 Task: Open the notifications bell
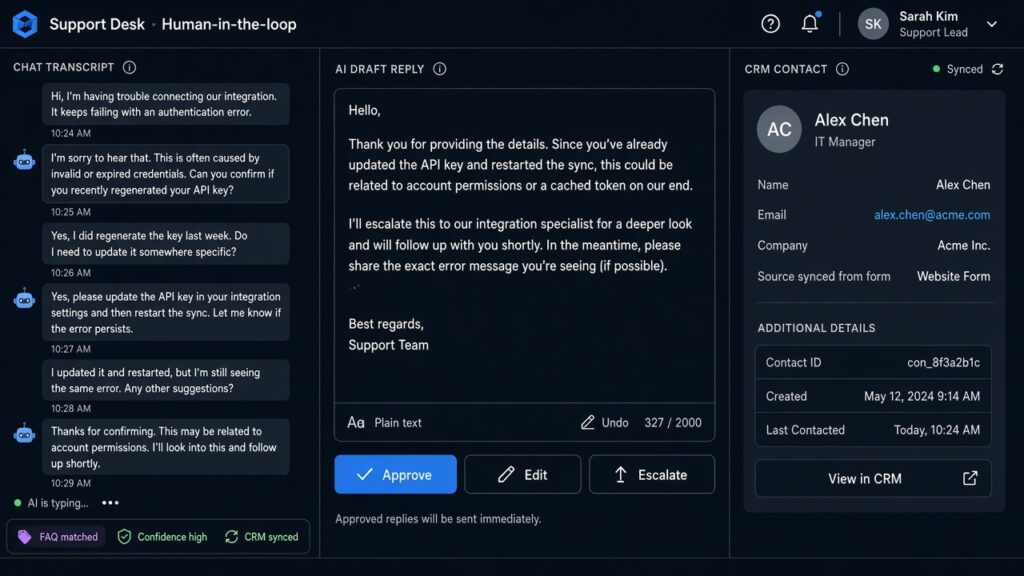click(x=810, y=24)
